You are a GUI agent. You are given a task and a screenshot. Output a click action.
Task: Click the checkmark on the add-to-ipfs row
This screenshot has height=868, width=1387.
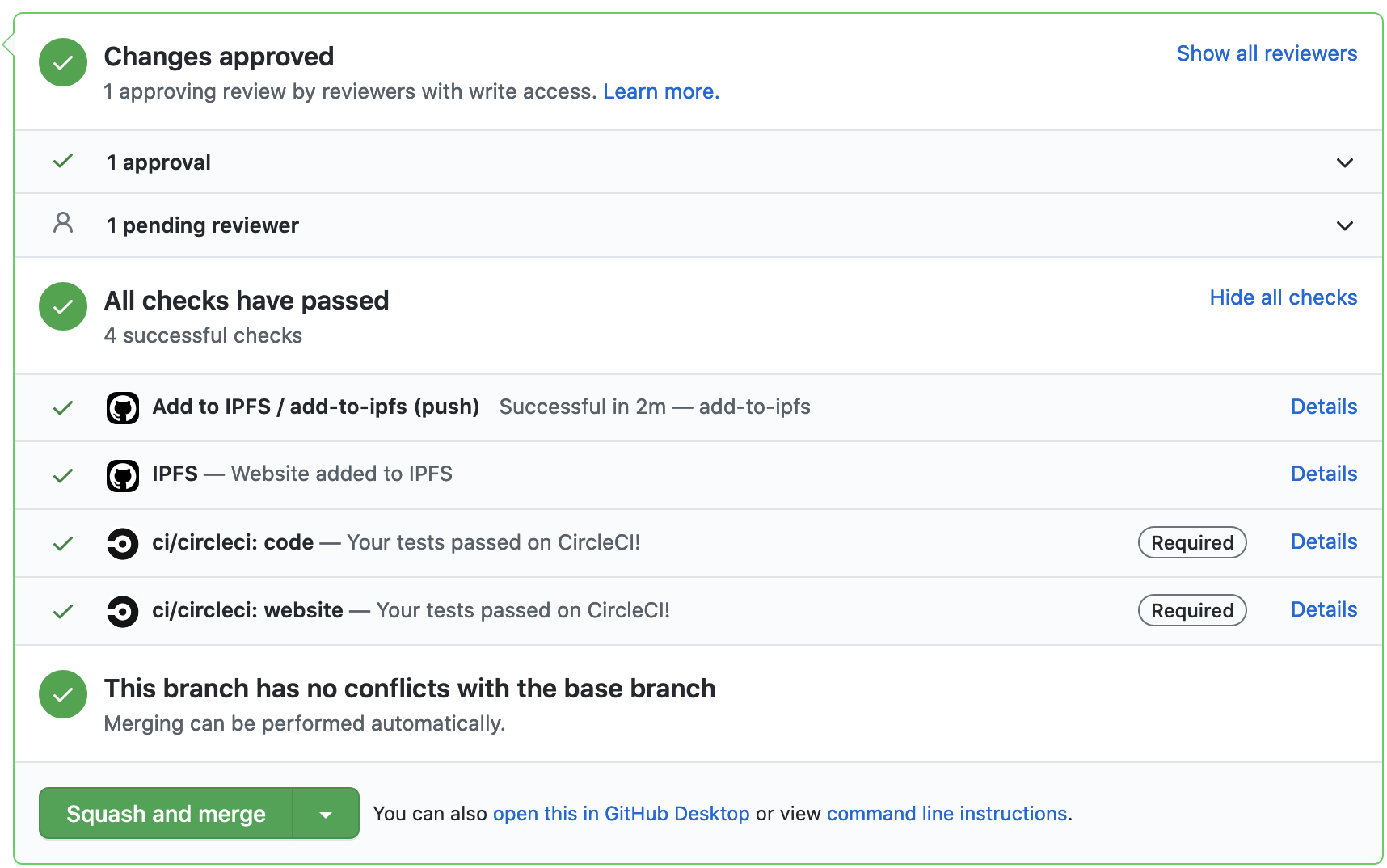coord(63,408)
